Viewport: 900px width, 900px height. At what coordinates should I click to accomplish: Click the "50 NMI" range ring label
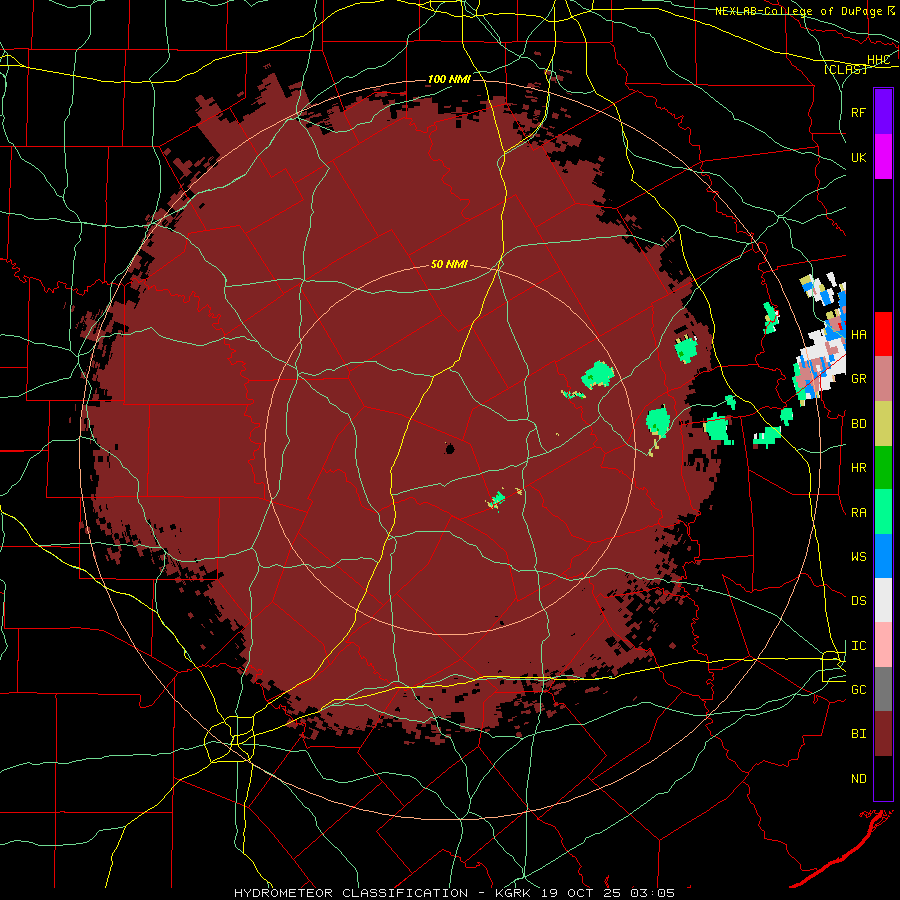(449, 264)
